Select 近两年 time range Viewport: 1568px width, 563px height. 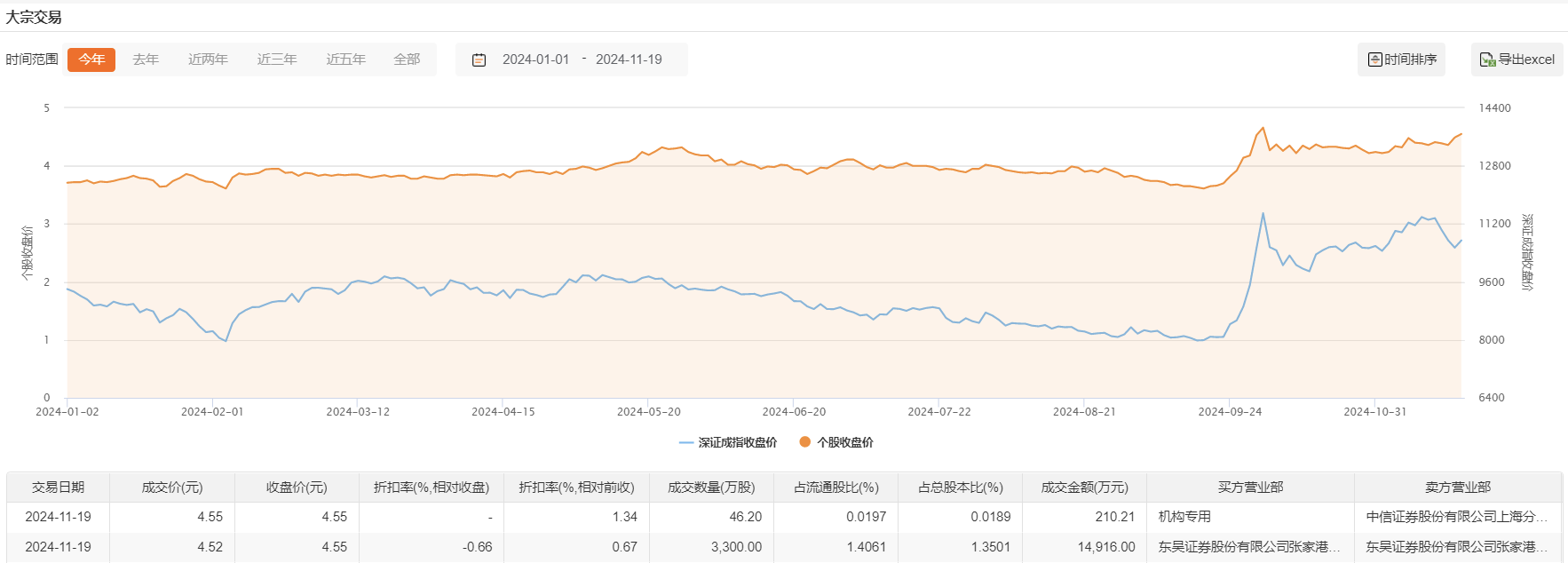pyautogui.click(x=208, y=59)
